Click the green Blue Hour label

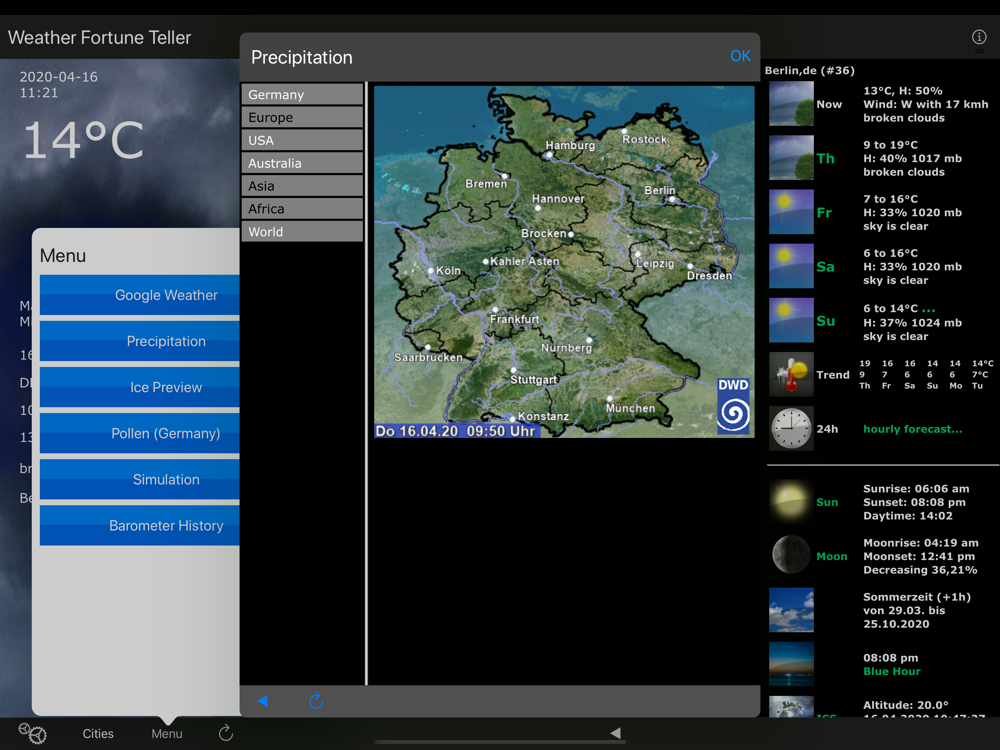892,672
